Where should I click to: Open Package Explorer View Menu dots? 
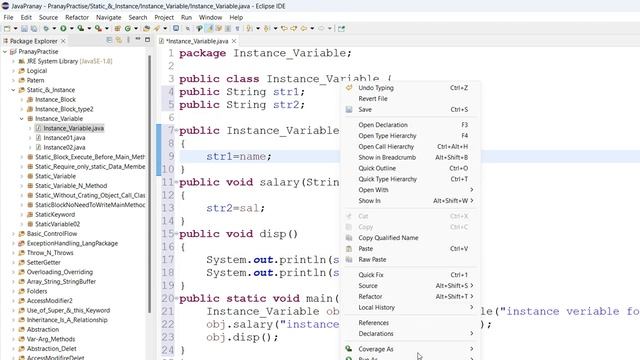point(128,40)
